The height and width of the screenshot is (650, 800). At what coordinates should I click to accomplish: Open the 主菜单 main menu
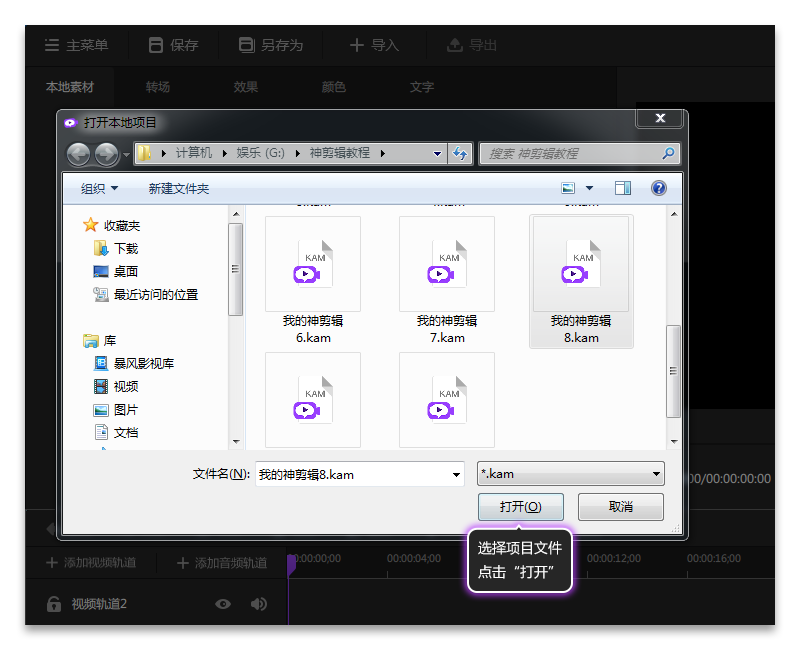pos(77,45)
